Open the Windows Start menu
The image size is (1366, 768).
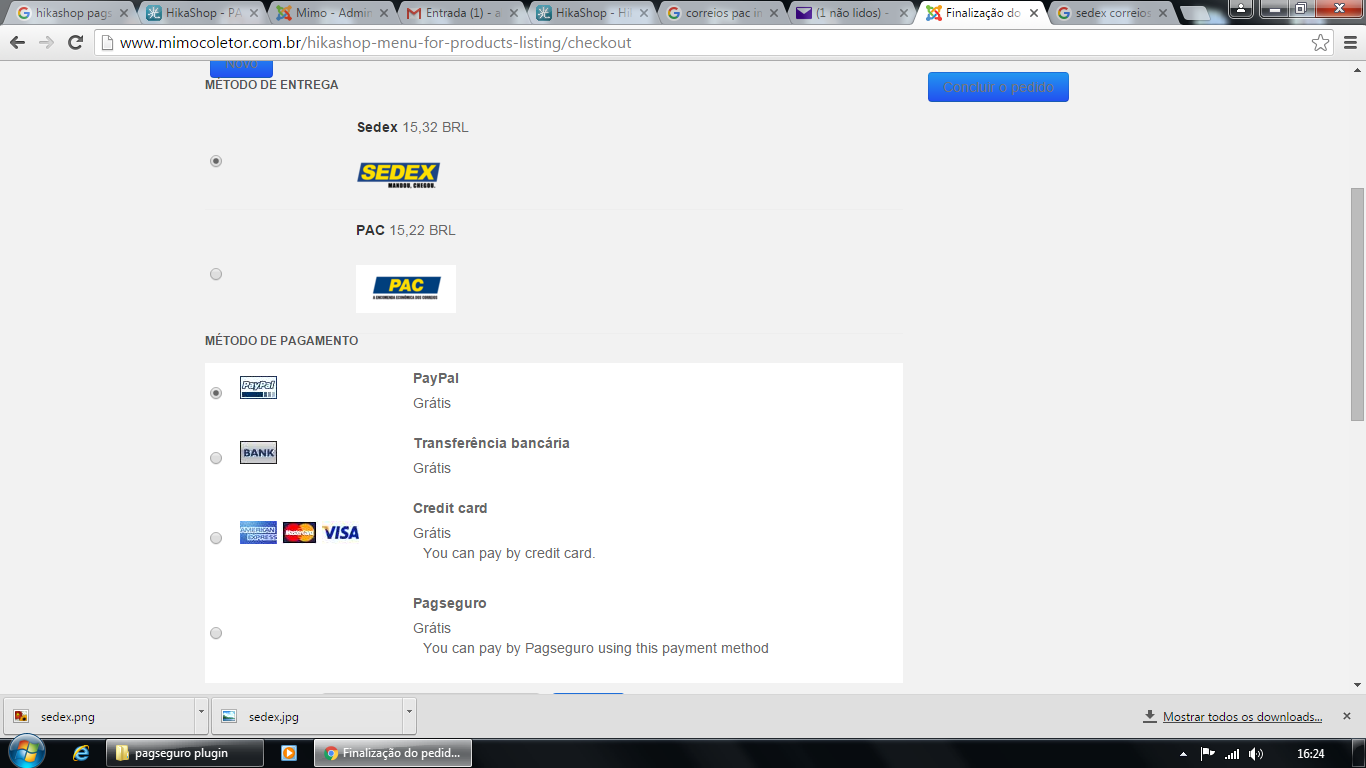(x=25, y=753)
